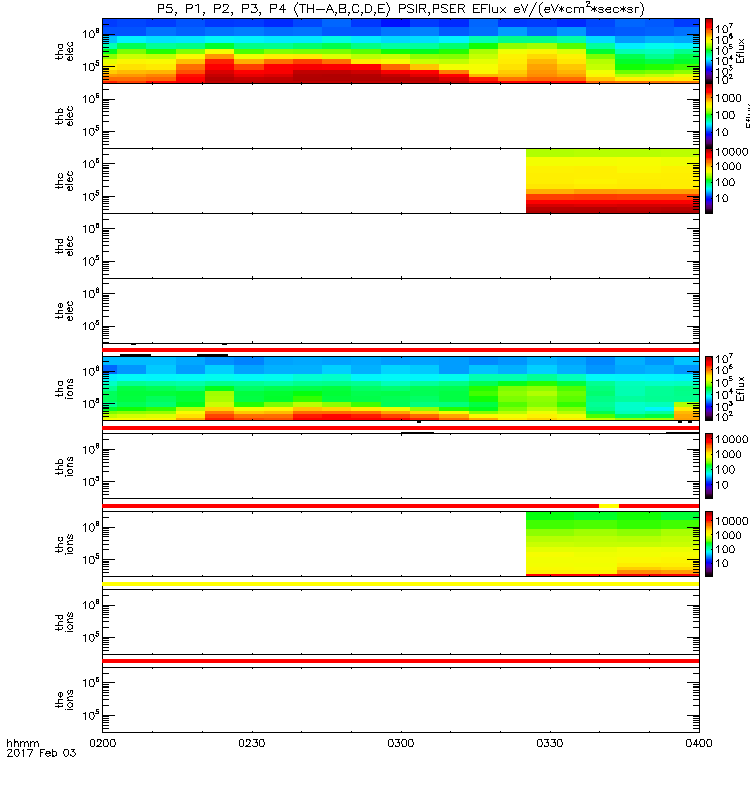Click the 'hhmm' time format label
This screenshot has width=750, height=800.
coord(23,743)
